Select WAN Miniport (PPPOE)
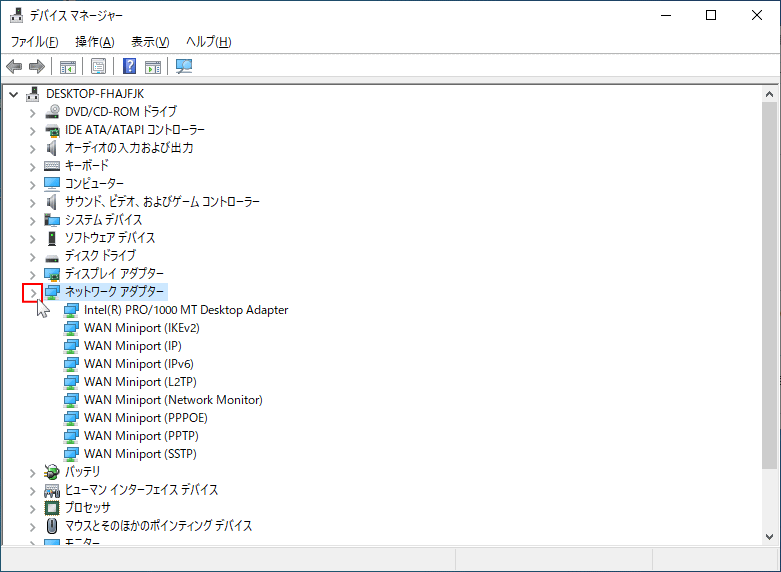 pyautogui.click(x=146, y=418)
